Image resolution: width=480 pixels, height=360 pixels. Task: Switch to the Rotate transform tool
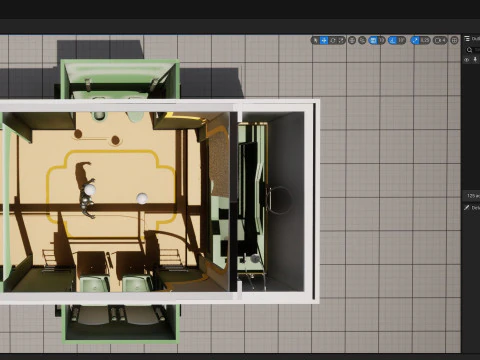tap(332, 40)
